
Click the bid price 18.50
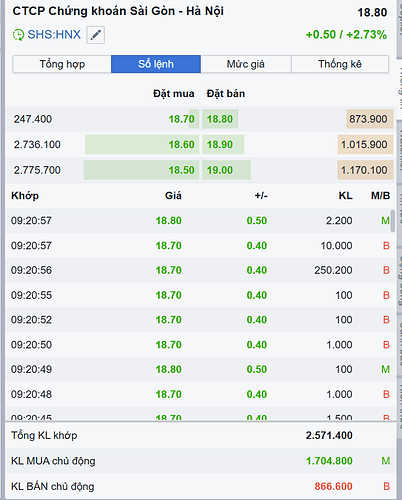181,170
